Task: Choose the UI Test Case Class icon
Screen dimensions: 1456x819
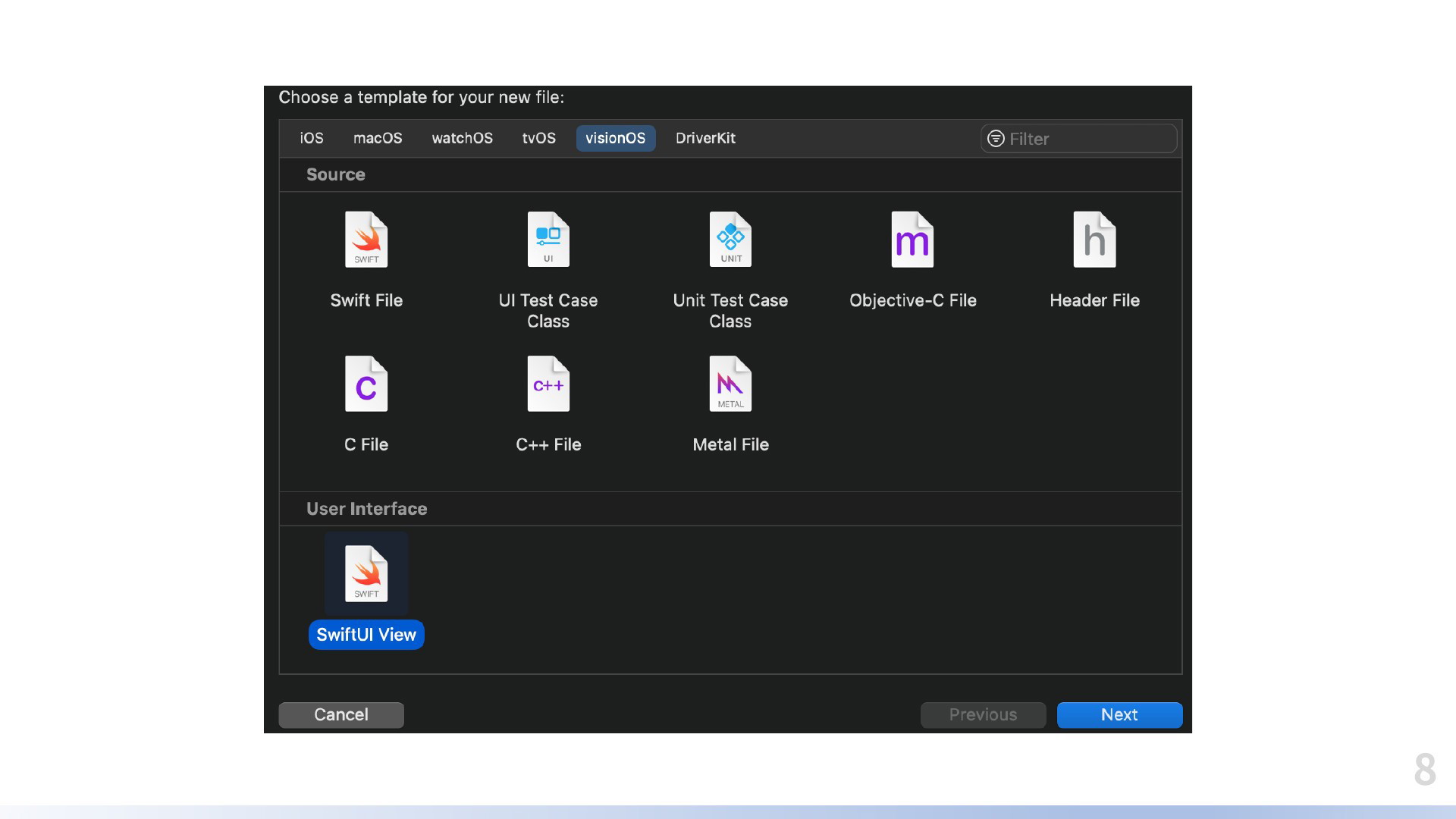Action: (548, 240)
